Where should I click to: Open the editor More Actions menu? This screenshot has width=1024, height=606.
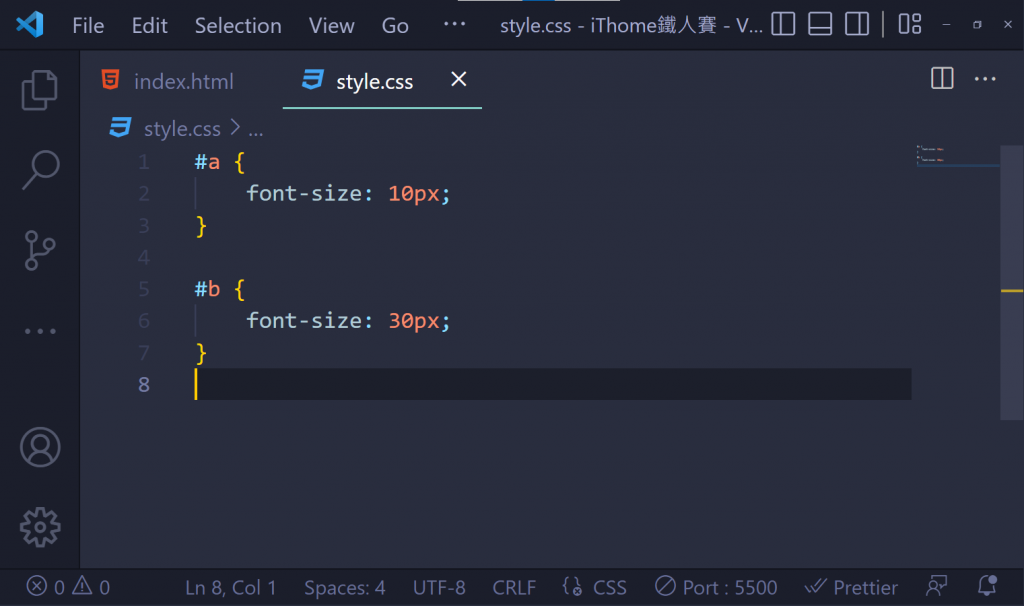point(985,79)
